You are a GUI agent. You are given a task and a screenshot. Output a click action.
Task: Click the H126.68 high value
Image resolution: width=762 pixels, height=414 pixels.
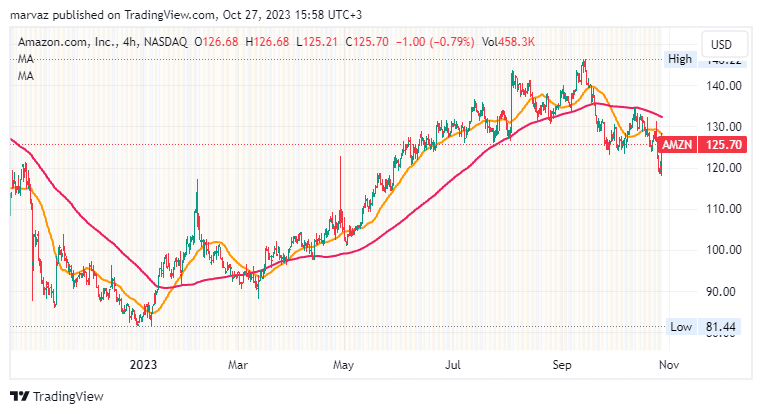coord(267,42)
